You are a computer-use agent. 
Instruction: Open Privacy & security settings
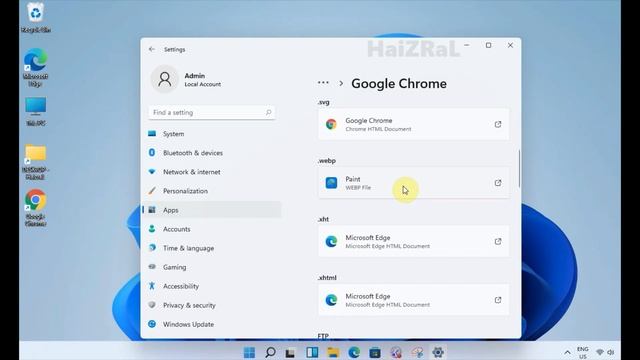(x=211, y=305)
